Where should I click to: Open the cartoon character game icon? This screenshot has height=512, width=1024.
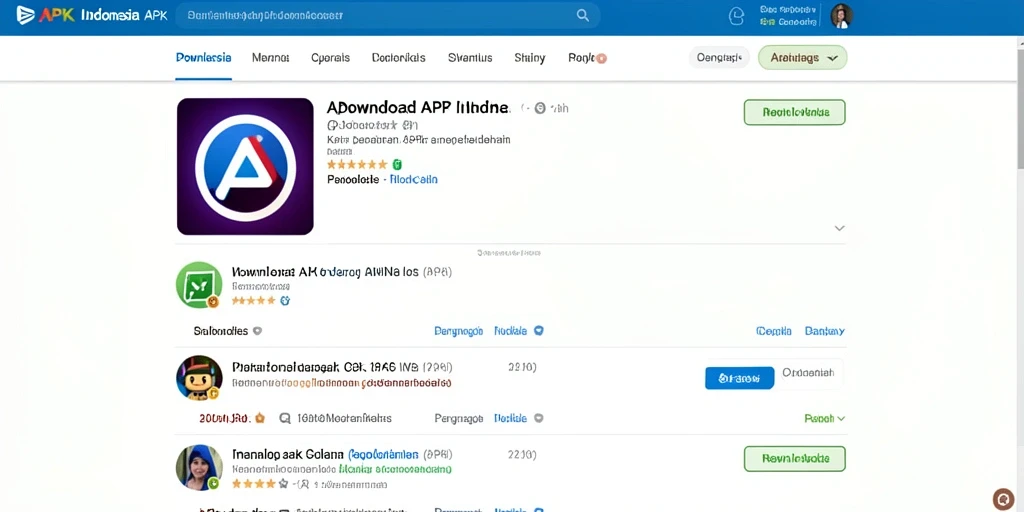pyautogui.click(x=199, y=377)
